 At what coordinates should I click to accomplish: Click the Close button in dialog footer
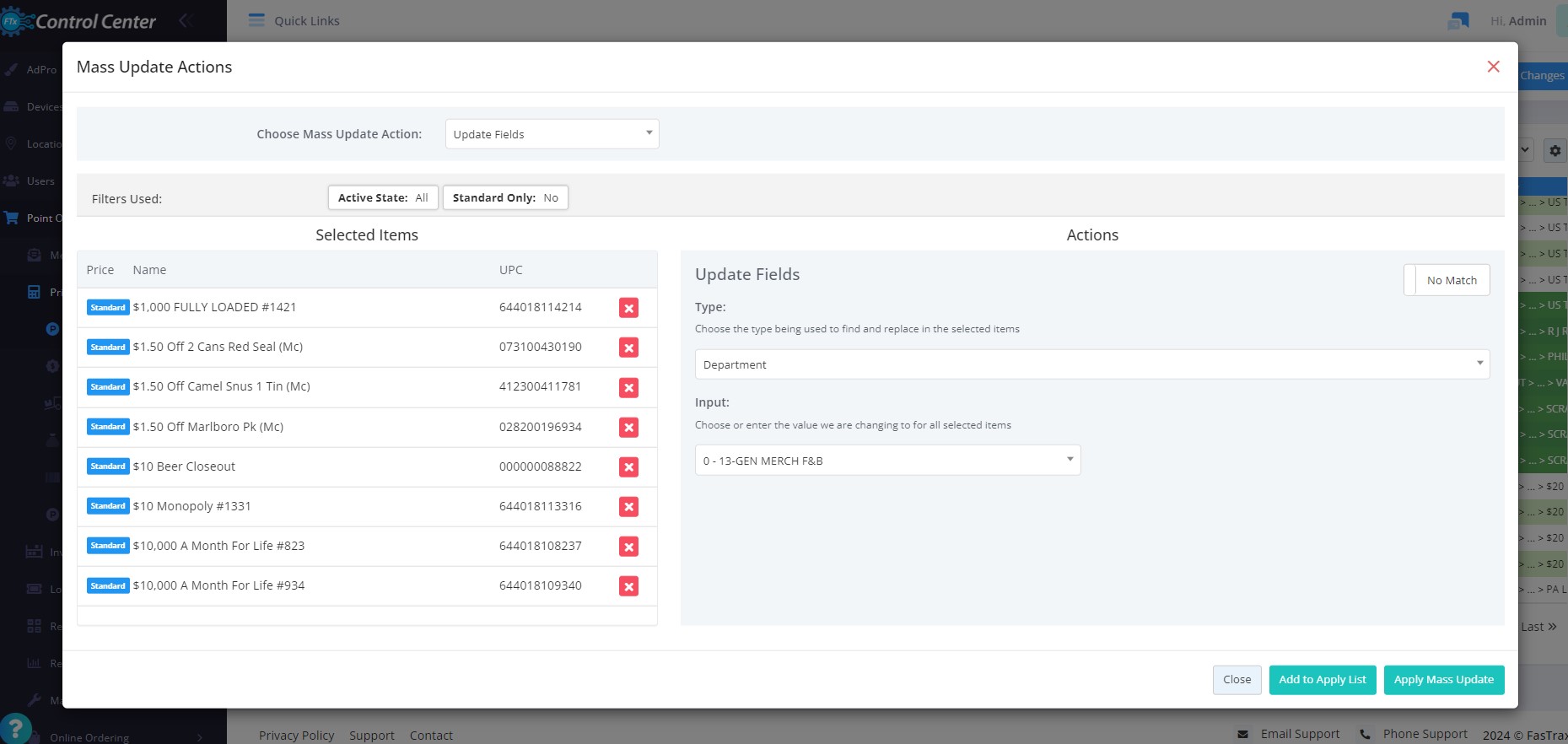pos(1237,680)
